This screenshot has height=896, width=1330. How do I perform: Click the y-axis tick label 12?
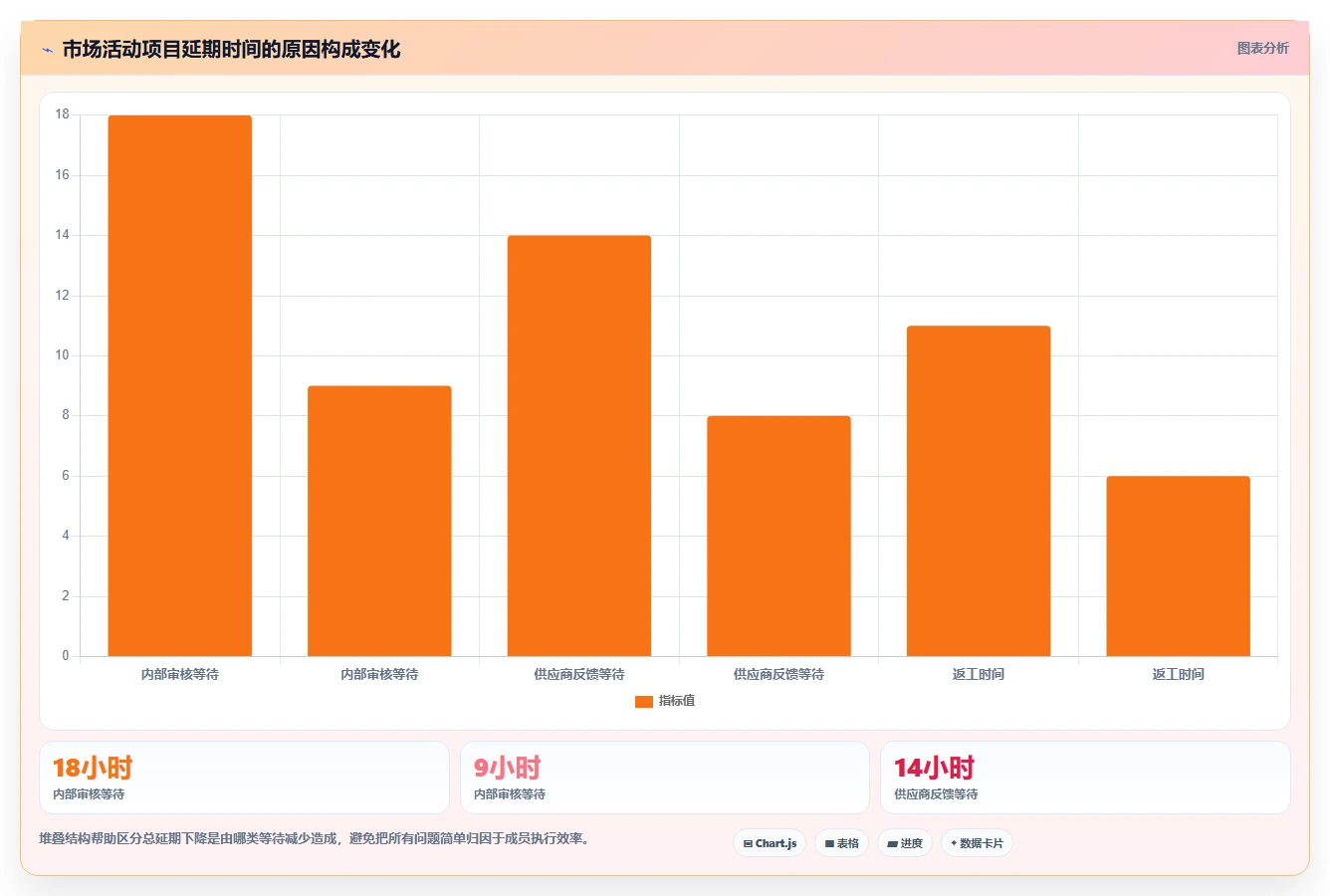63,296
